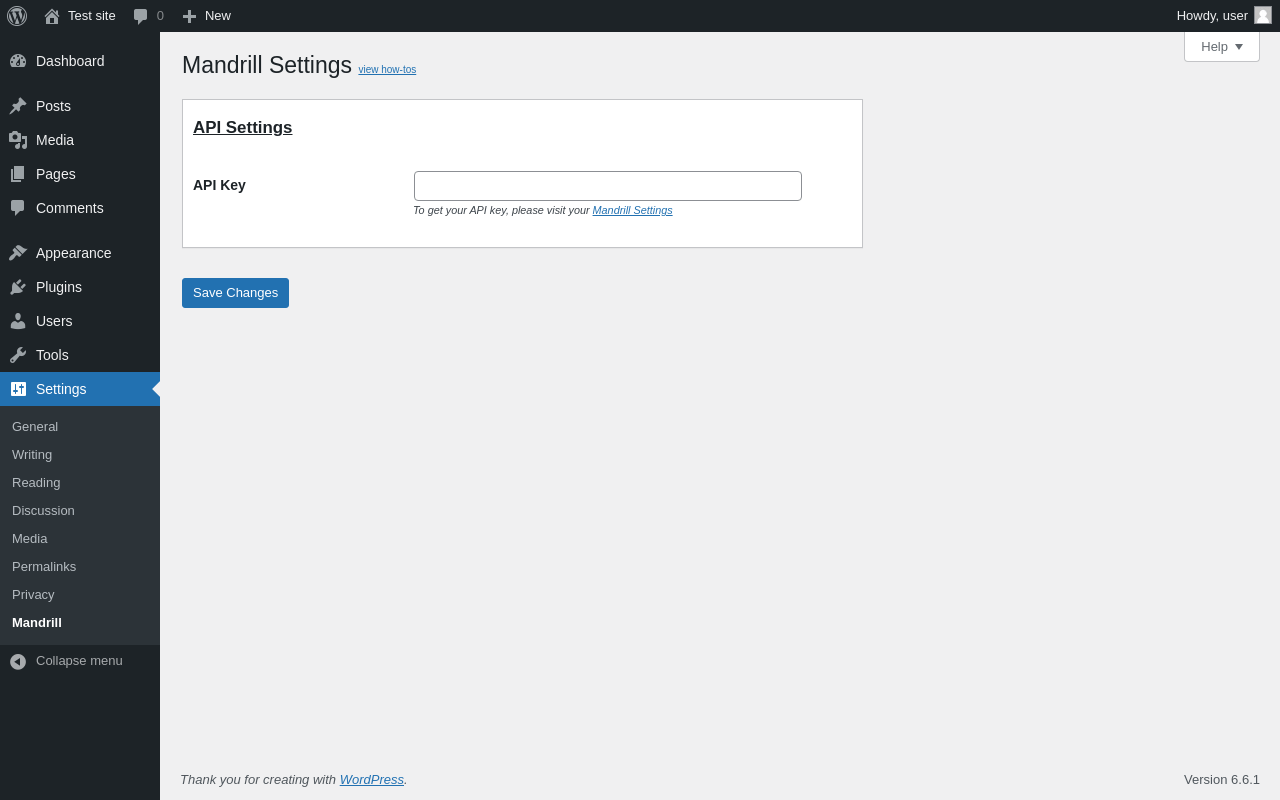
Task: Click the user avatar icon
Action: [1263, 15]
